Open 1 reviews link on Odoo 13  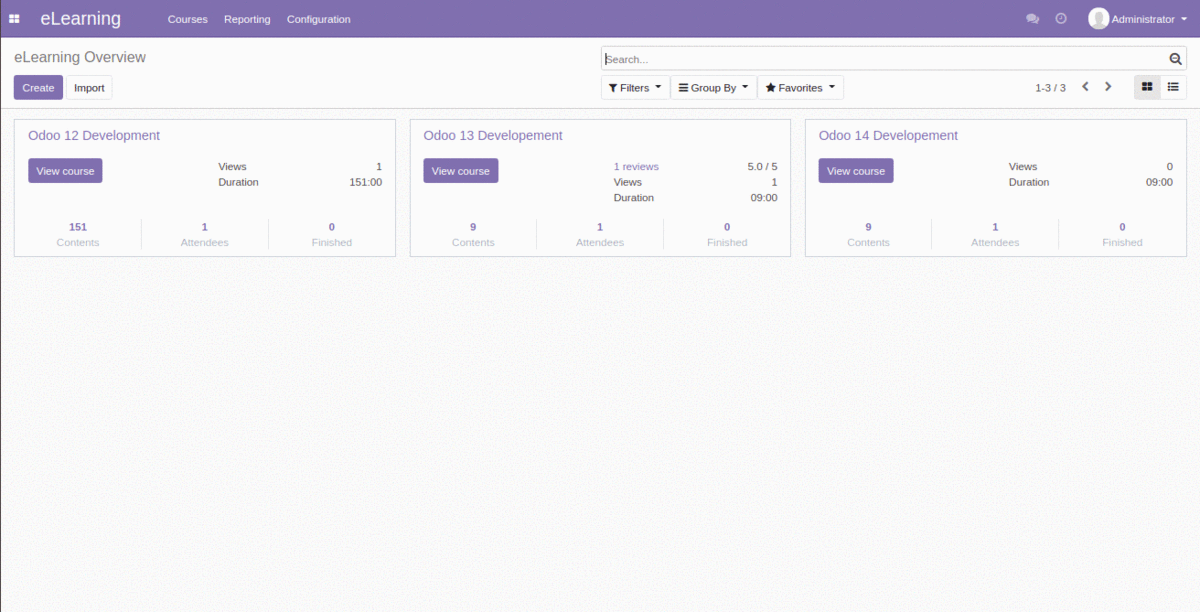[636, 167]
